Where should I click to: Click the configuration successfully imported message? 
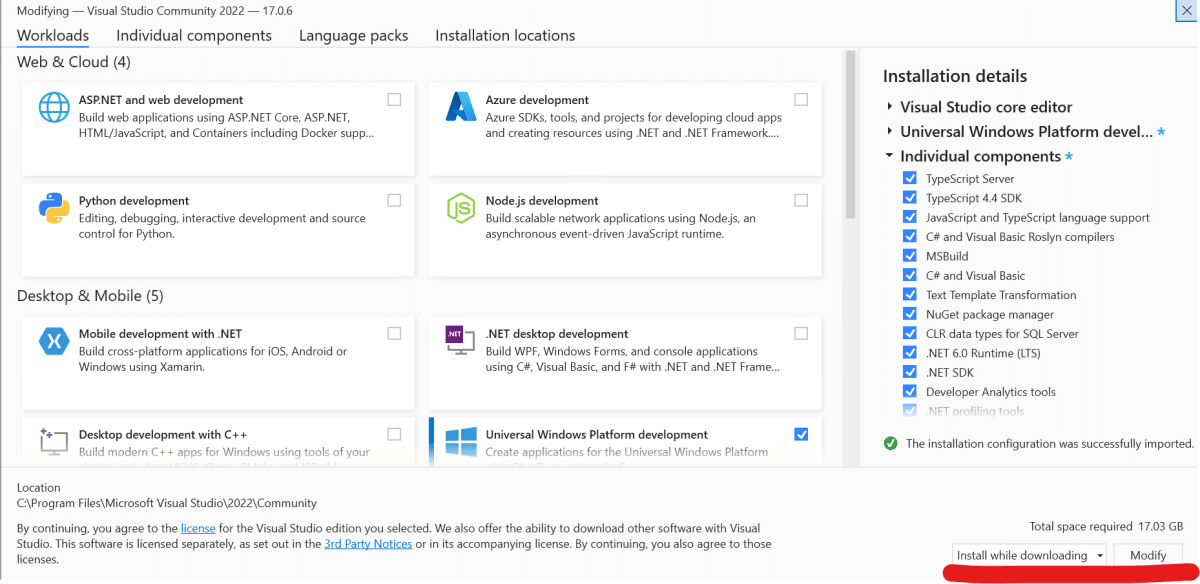tap(1050, 443)
